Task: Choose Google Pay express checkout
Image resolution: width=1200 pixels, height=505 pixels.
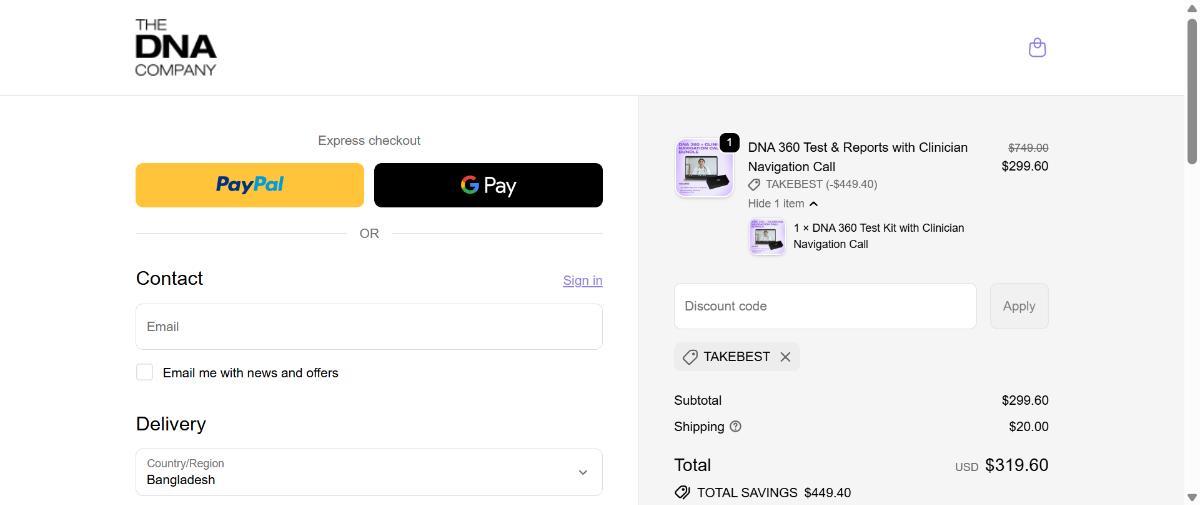Action: pos(488,185)
